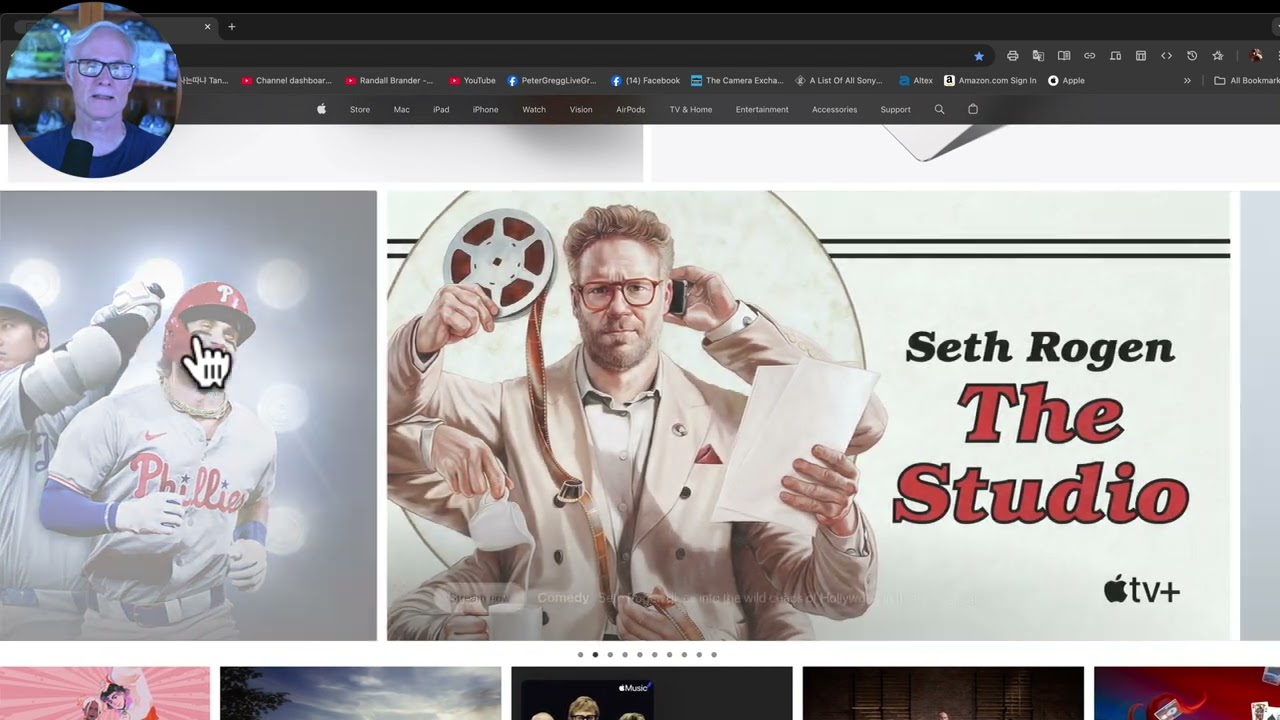Open the Phillies baseball carousel slide
This screenshot has width=1280, height=720.
tap(188, 415)
